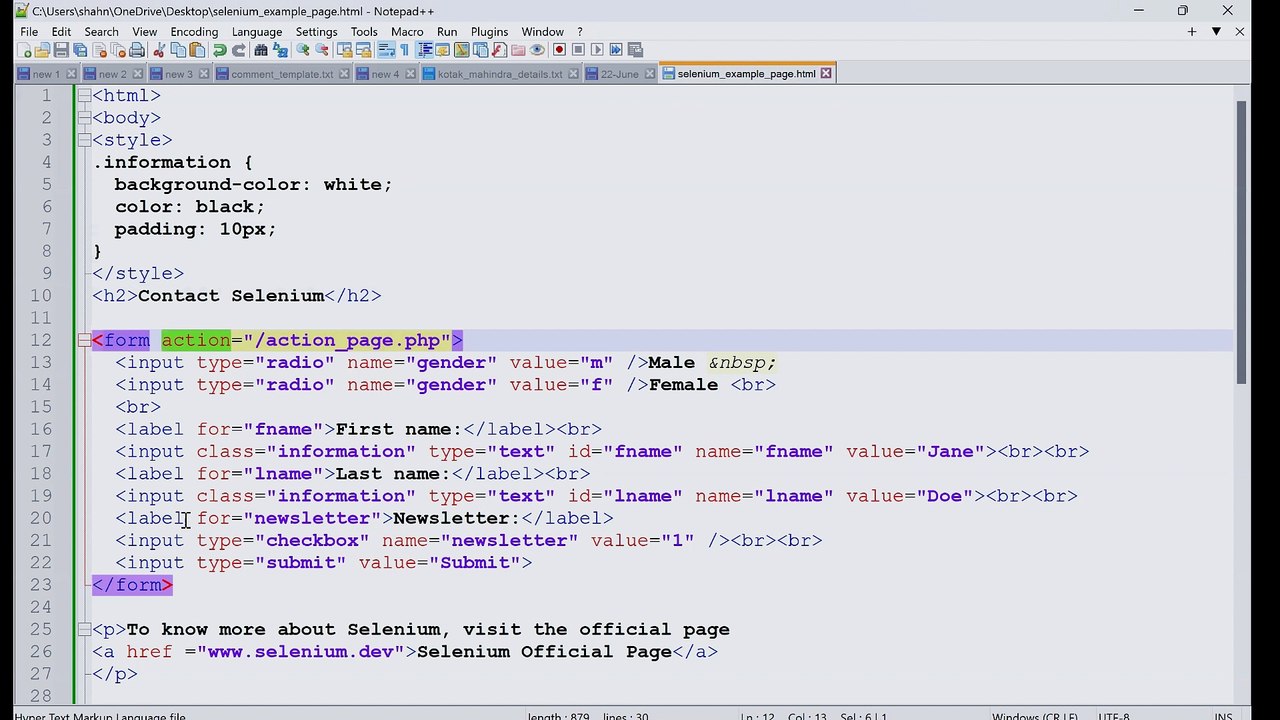Create a new document with the New toolbar icon
The width and height of the screenshot is (1280, 720).
click(24, 50)
